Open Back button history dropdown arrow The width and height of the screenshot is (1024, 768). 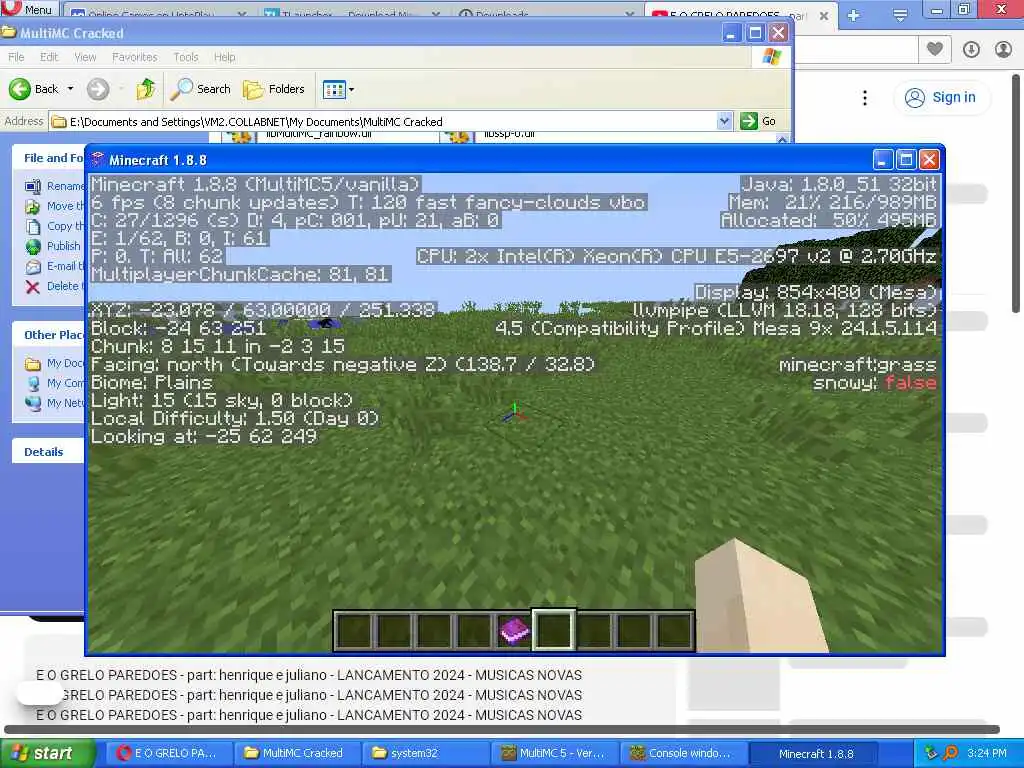[71, 89]
